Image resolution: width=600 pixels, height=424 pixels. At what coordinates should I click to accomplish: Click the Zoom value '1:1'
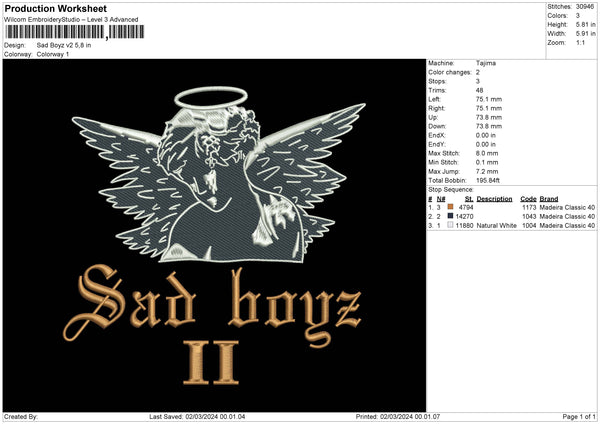pyautogui.click(x=580, y=42)
